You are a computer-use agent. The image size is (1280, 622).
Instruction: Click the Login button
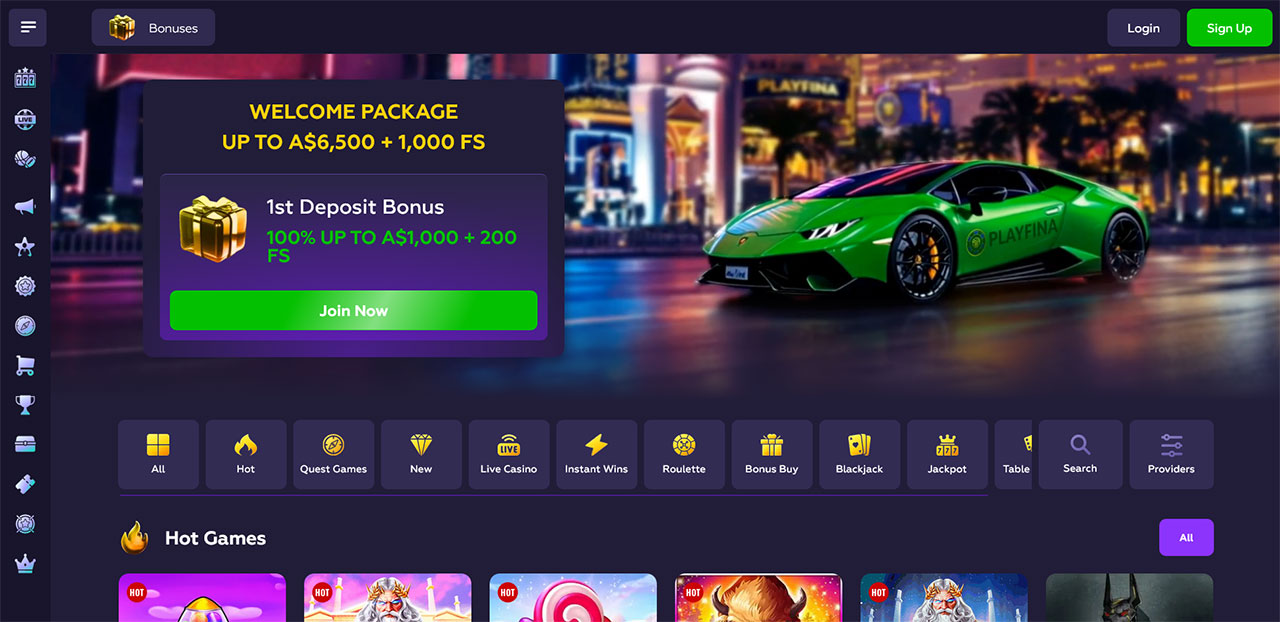pos(1143,28)
